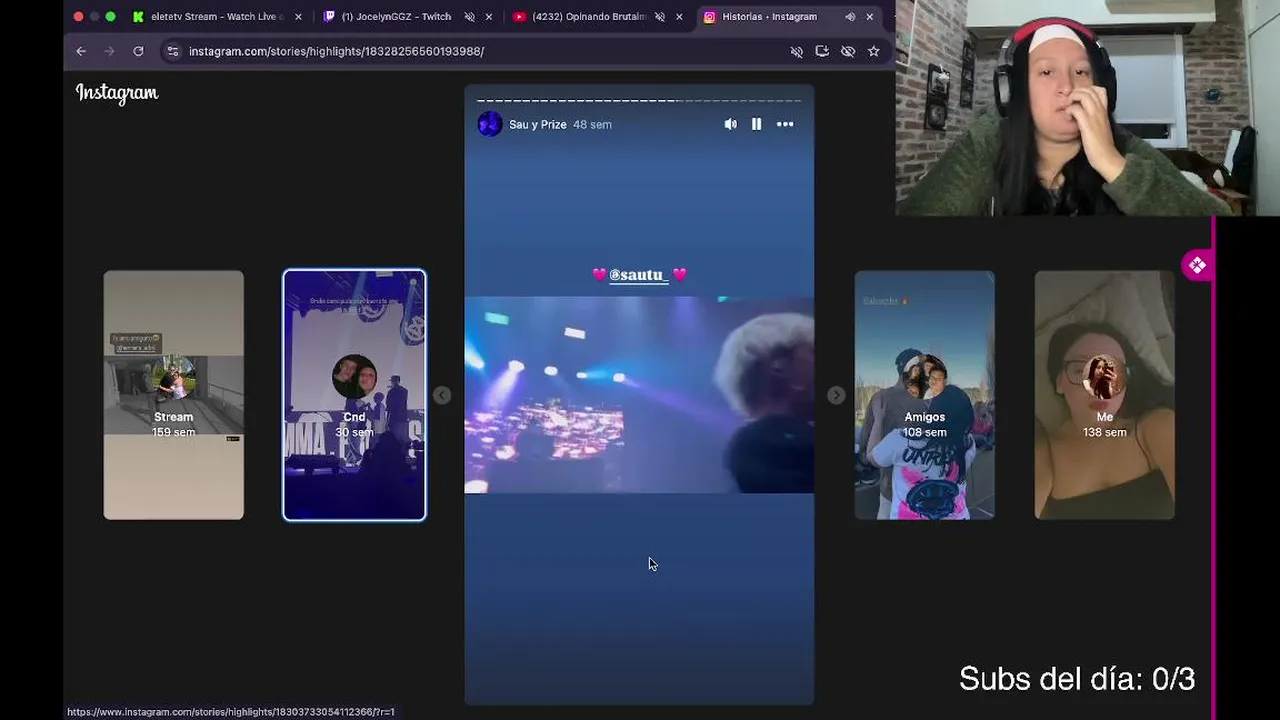Click the muted-site icon in address bar
Screen dimensions: 1280x720
pos(797,51)
